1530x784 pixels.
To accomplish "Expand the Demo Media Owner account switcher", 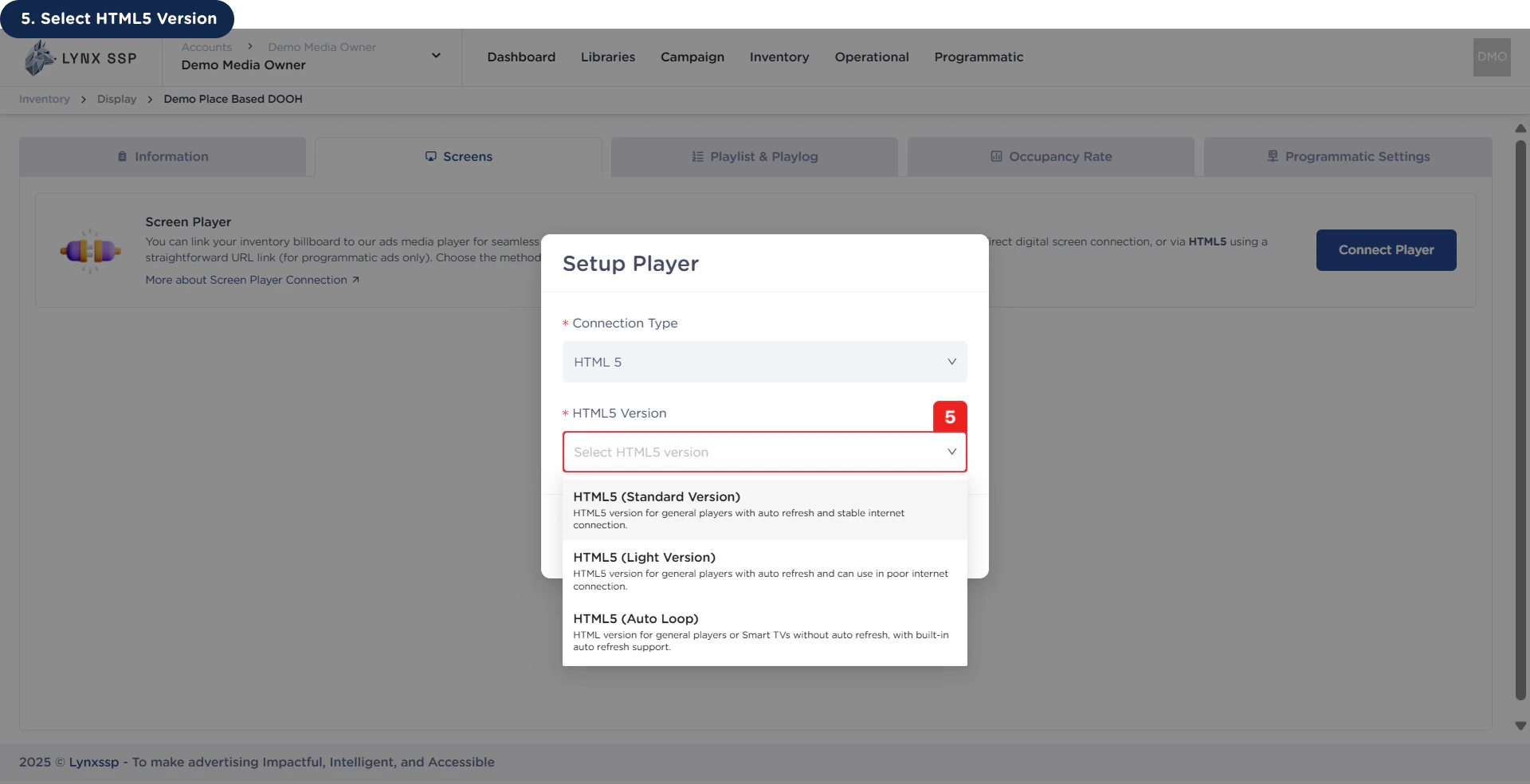I will [436, 55].
